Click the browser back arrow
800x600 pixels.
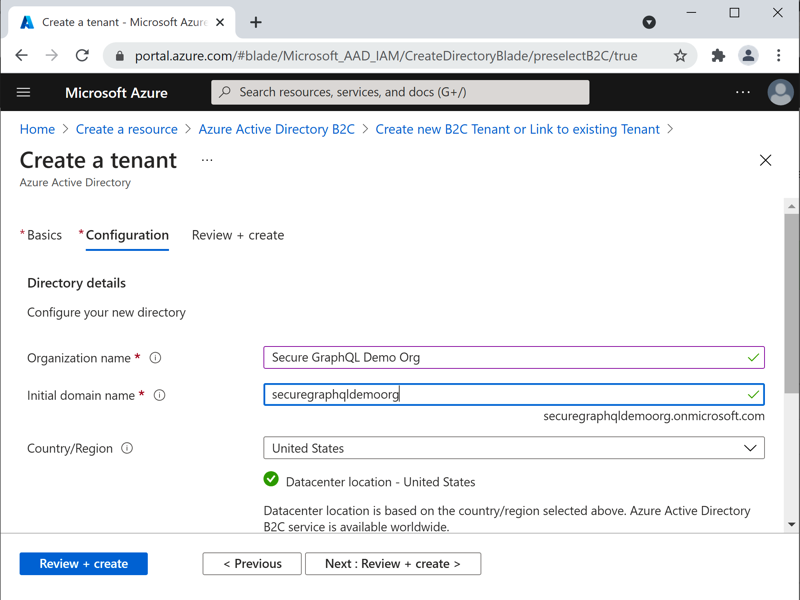click(x=21, y=55)
